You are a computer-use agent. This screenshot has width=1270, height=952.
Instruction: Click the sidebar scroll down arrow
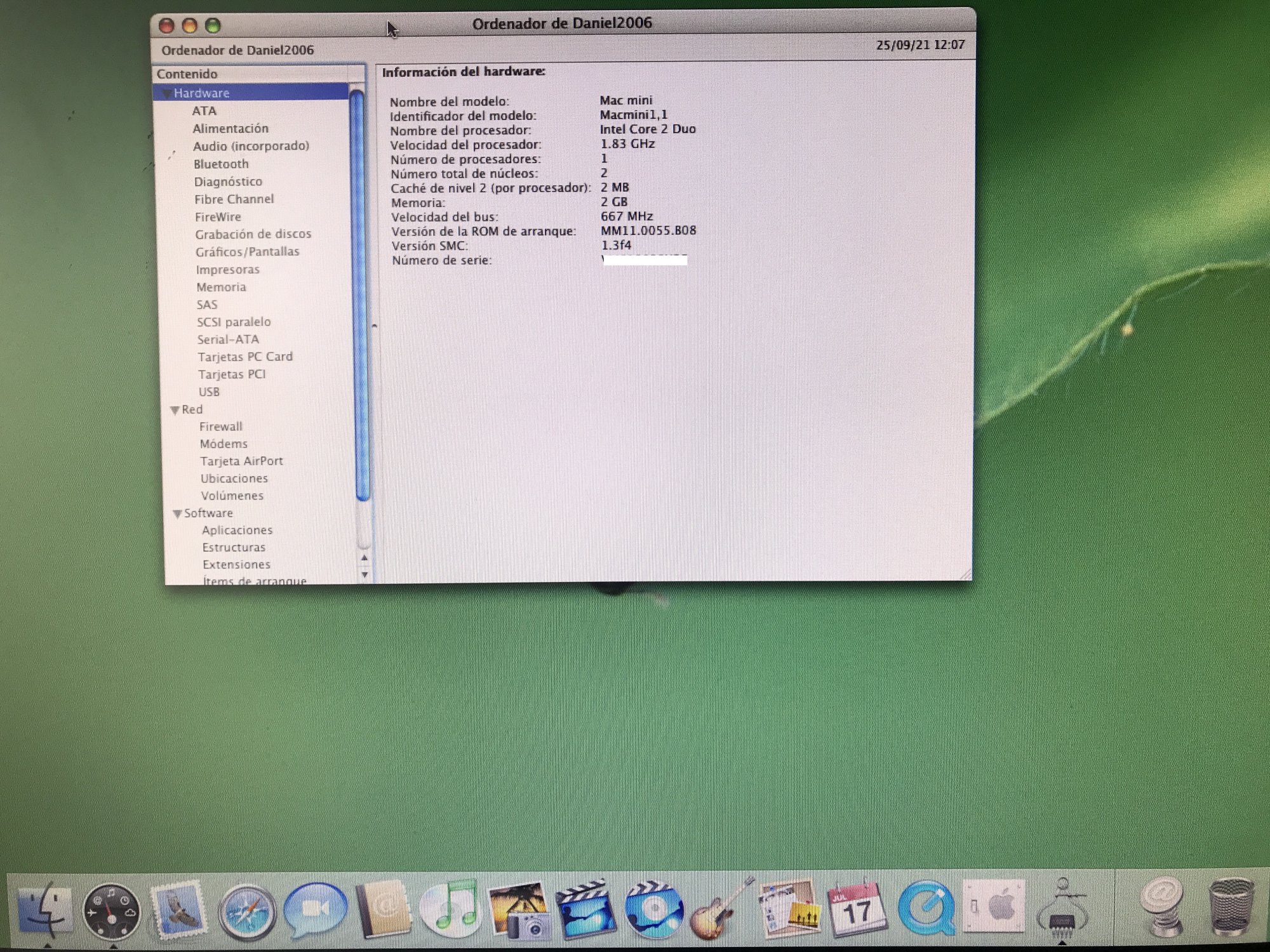(x=364, y=574)
